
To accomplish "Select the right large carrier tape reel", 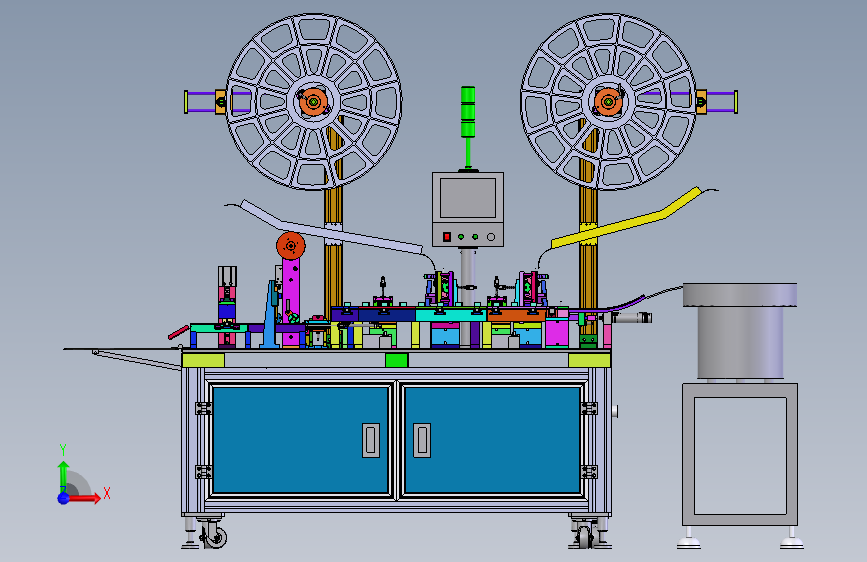I will point(608,102).
